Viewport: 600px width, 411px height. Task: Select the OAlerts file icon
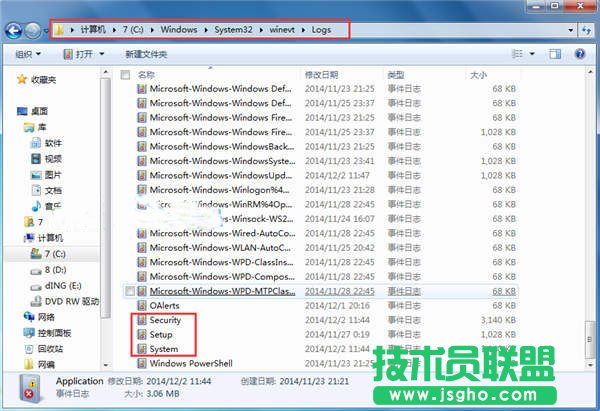142,305
